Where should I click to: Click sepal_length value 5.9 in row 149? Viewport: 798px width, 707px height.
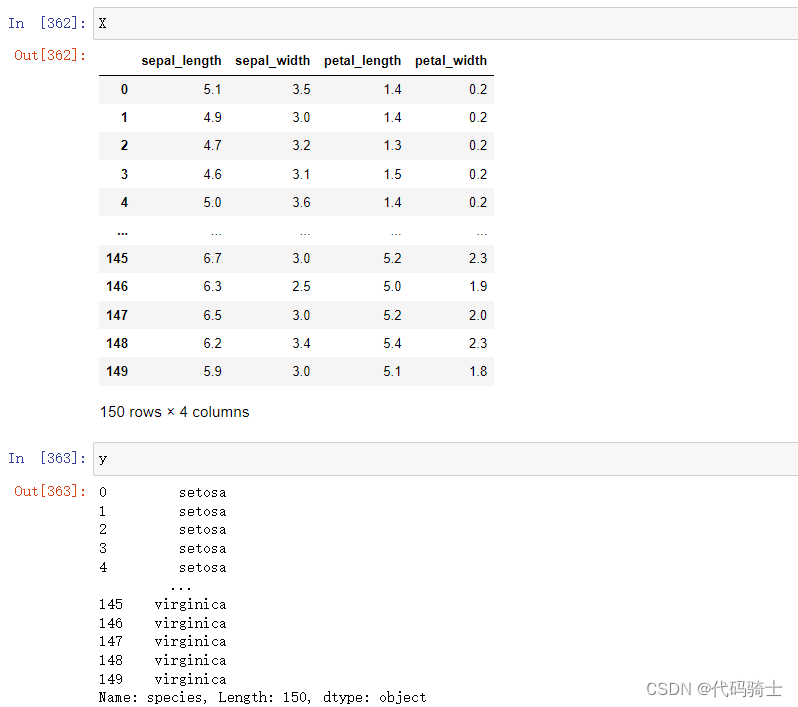pos(212,372)
